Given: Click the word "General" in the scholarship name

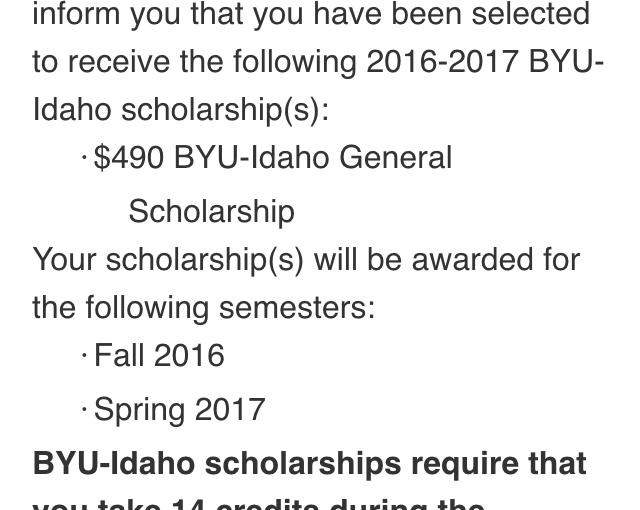Looking at the screenshot, I should tap(396, 157).
